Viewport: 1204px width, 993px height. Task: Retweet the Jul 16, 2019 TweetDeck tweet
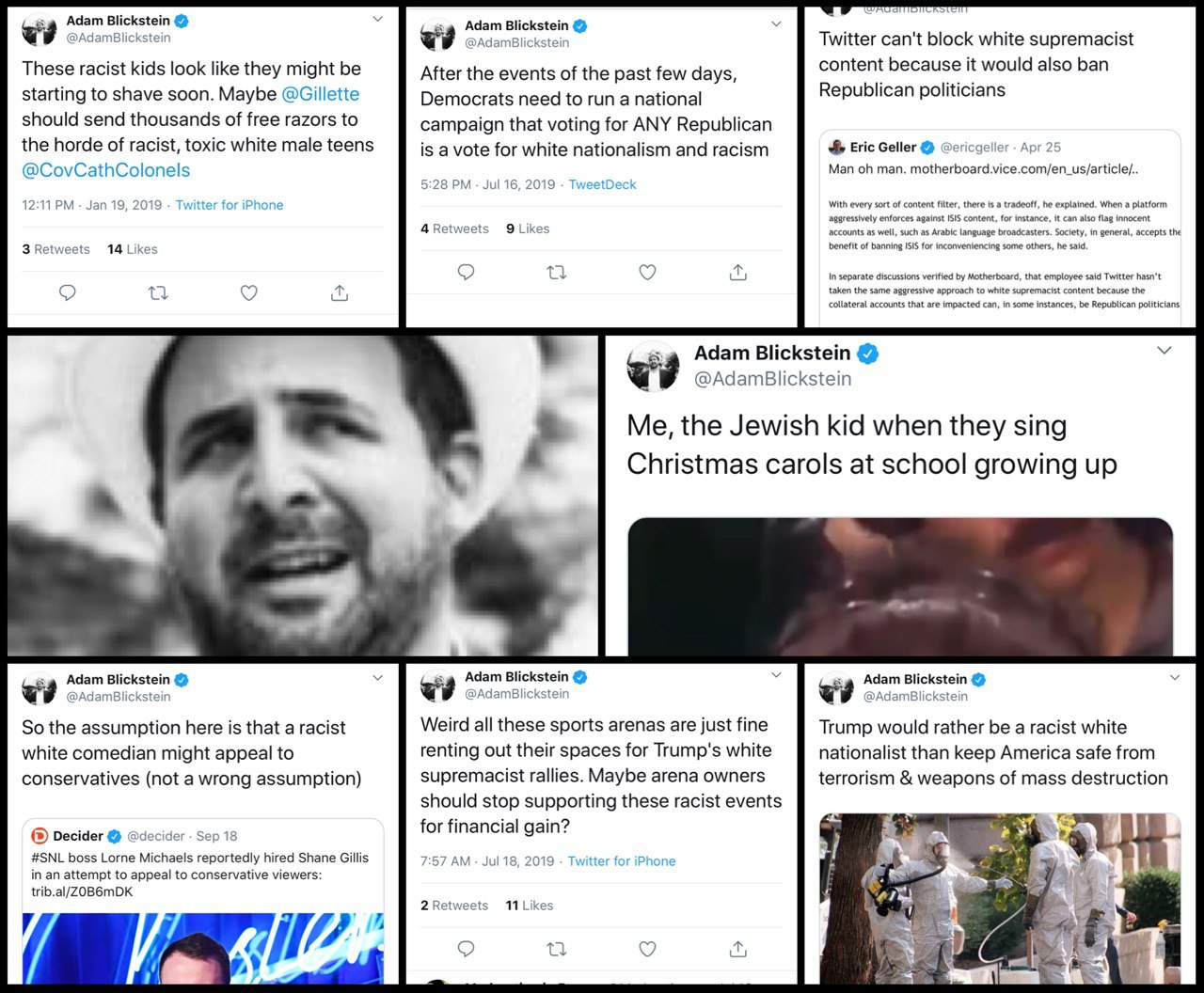coord(557,273)
